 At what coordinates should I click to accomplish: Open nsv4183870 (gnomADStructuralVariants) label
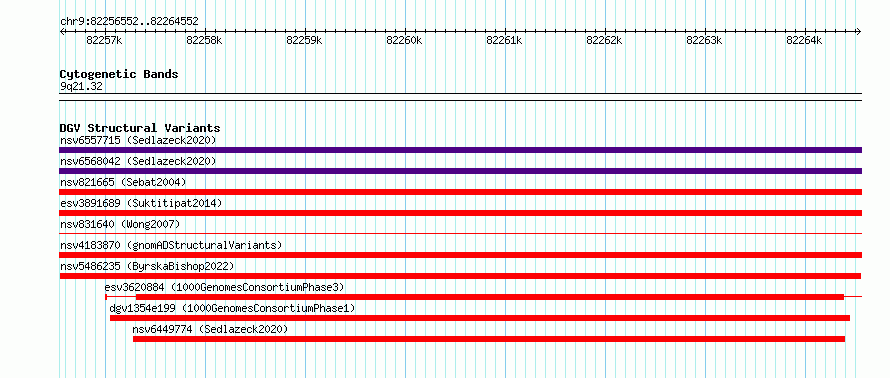[x=171, y=245]
